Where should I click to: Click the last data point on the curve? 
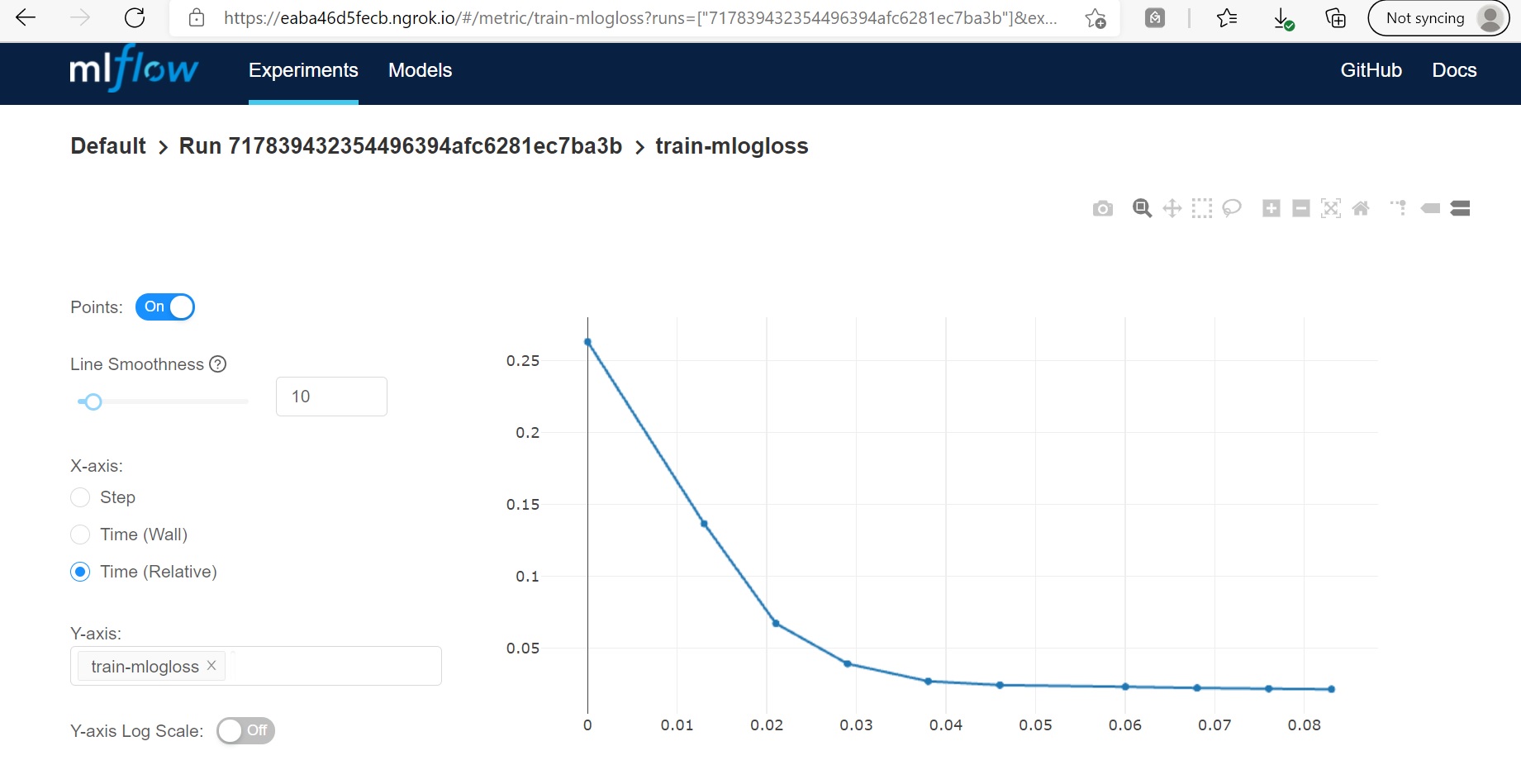coord(1331,689)
